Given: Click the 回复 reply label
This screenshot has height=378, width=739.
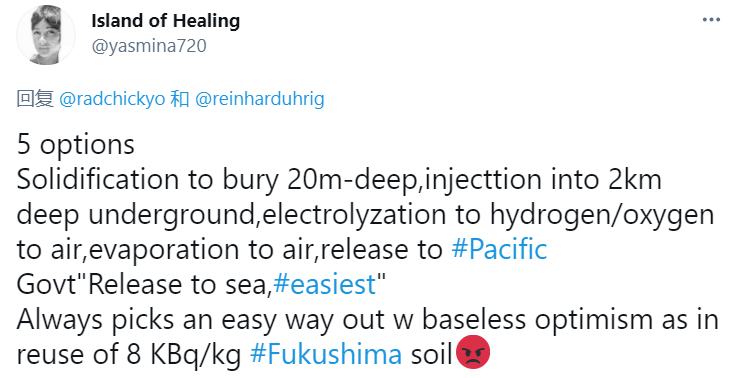Looking at the screenshot, I should 35,99.
